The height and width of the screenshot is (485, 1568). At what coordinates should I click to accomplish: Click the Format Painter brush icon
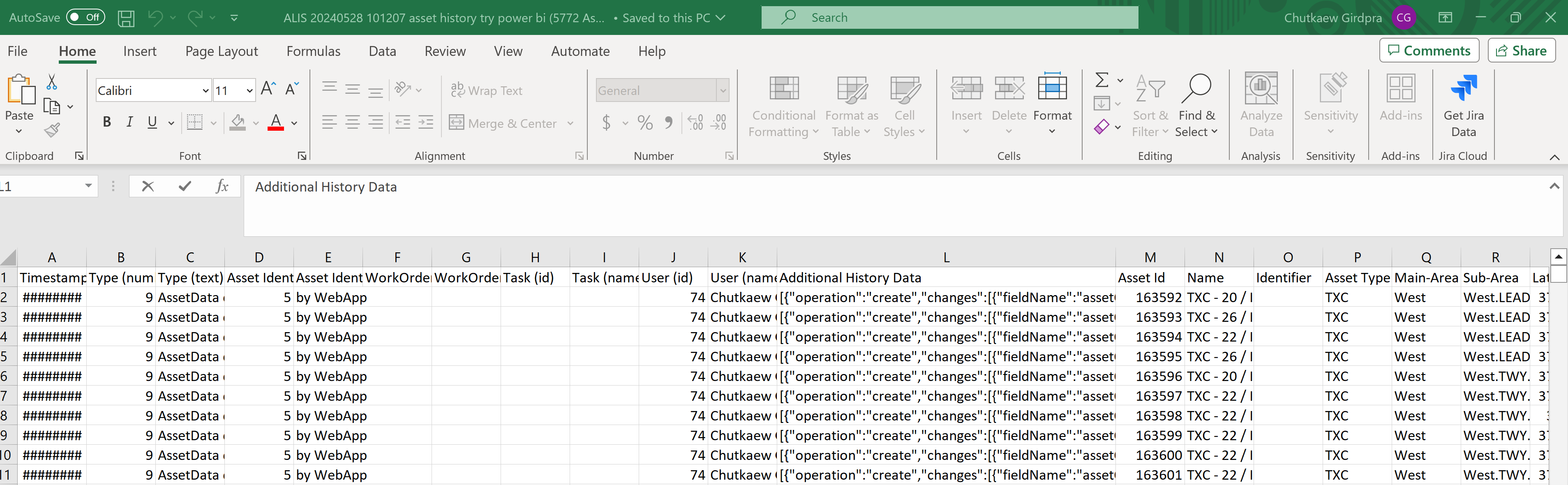click(x=52, y=129)
